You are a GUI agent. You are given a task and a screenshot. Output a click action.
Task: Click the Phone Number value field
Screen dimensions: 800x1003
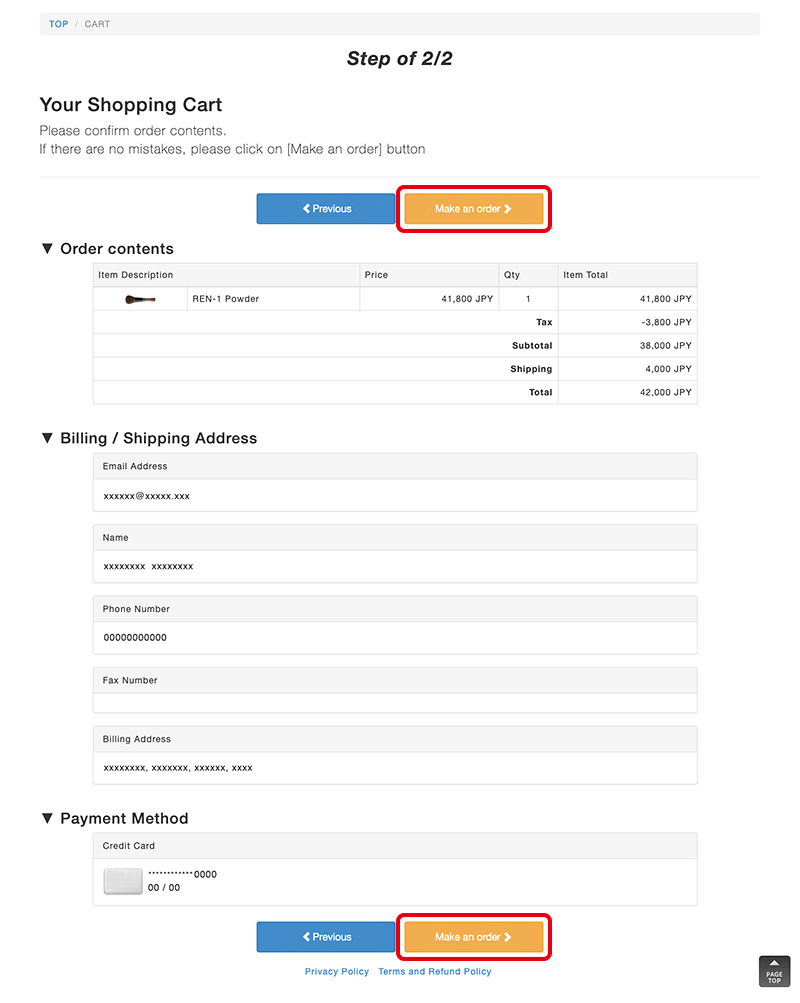tap(395, 638)
